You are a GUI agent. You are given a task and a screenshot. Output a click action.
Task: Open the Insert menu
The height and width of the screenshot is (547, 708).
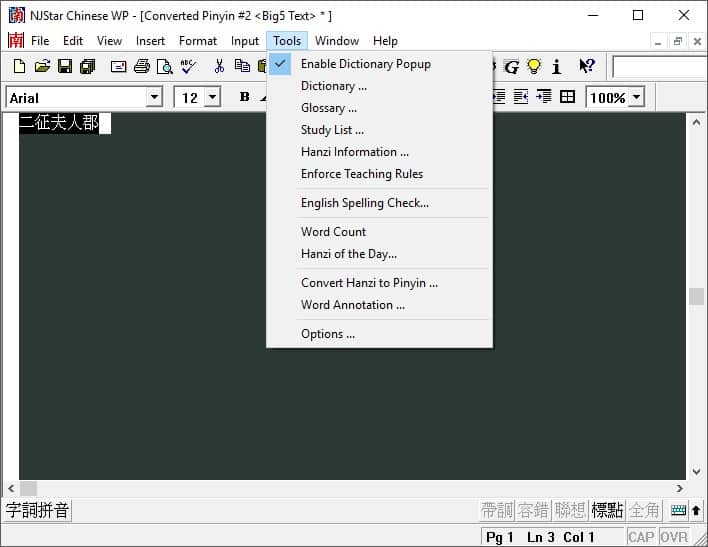[x=150, y=41]
